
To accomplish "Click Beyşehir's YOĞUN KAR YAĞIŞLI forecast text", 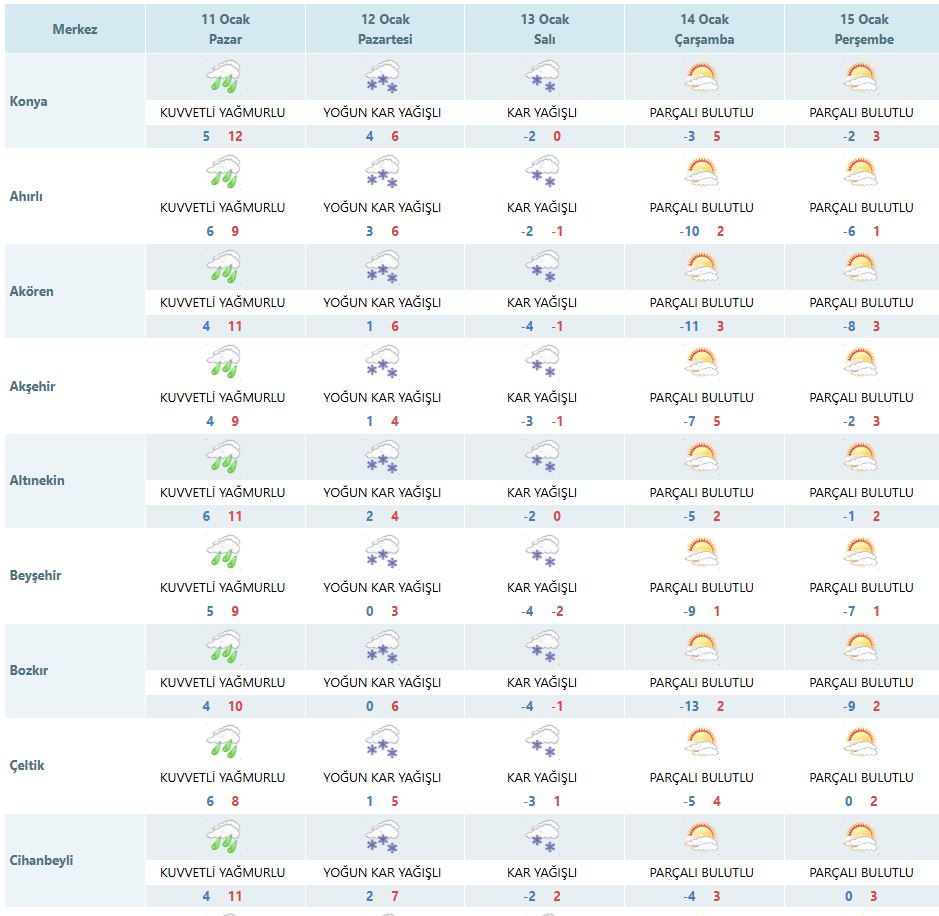I will click(382, 588).
